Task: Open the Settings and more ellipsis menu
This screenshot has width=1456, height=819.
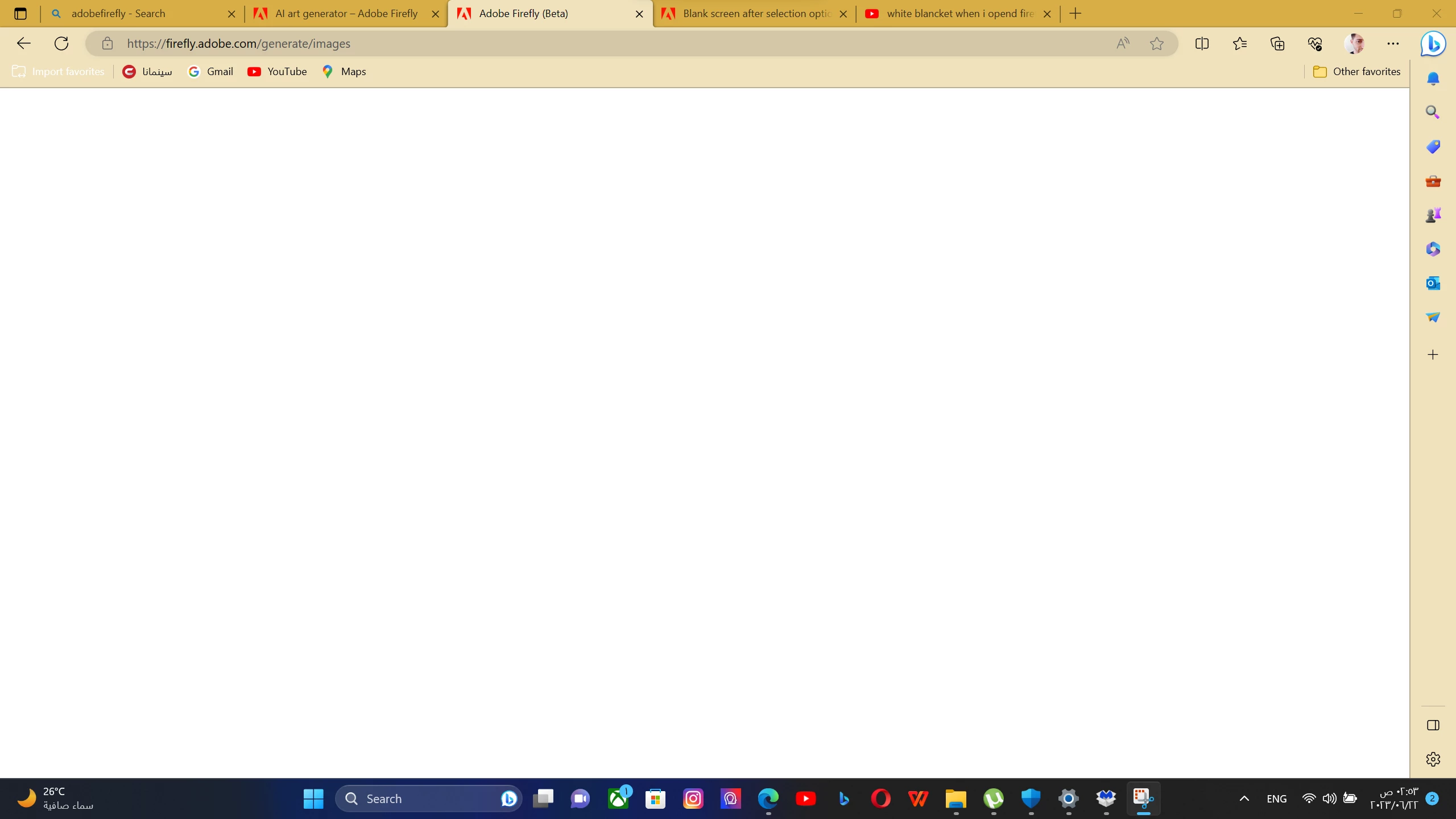Action: pos(1393,44)
